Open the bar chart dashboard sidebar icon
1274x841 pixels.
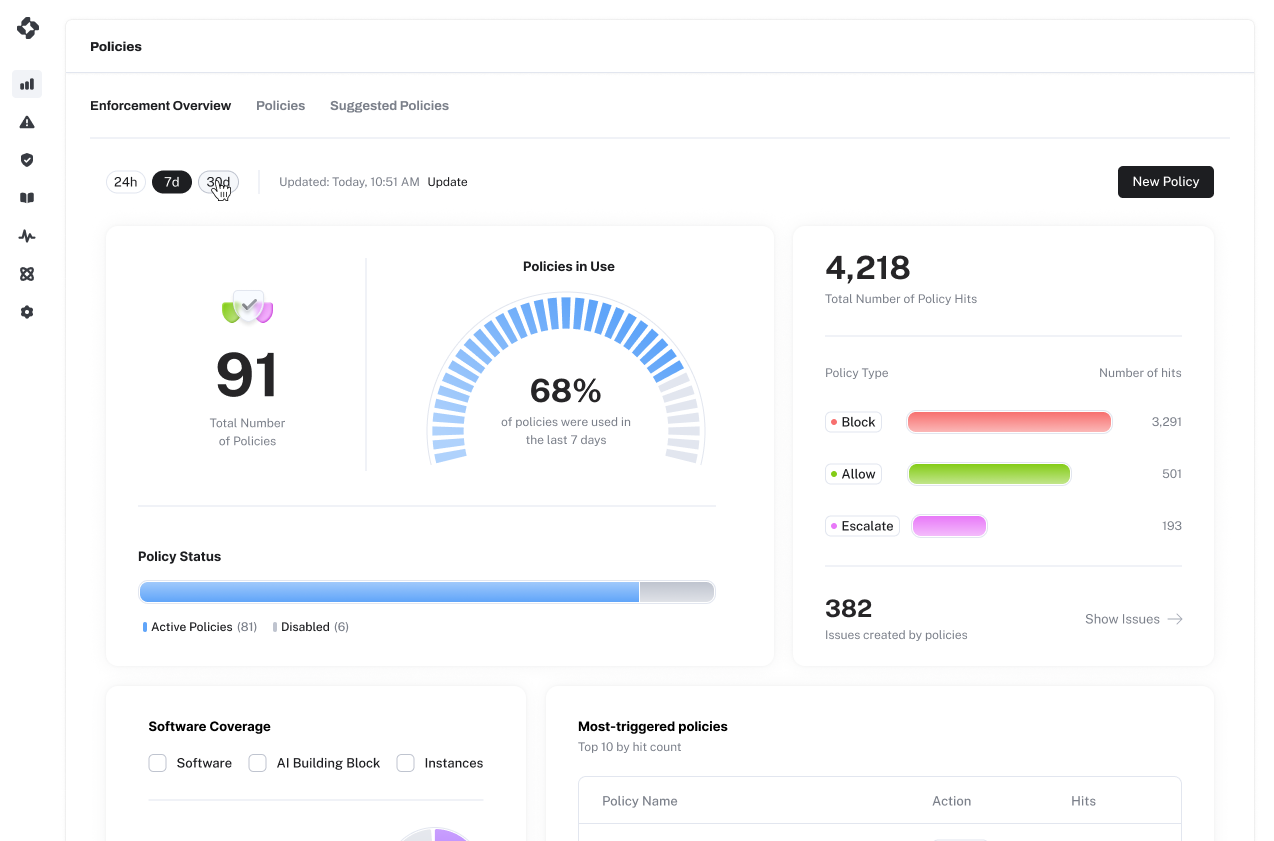(x=27, y=84)
